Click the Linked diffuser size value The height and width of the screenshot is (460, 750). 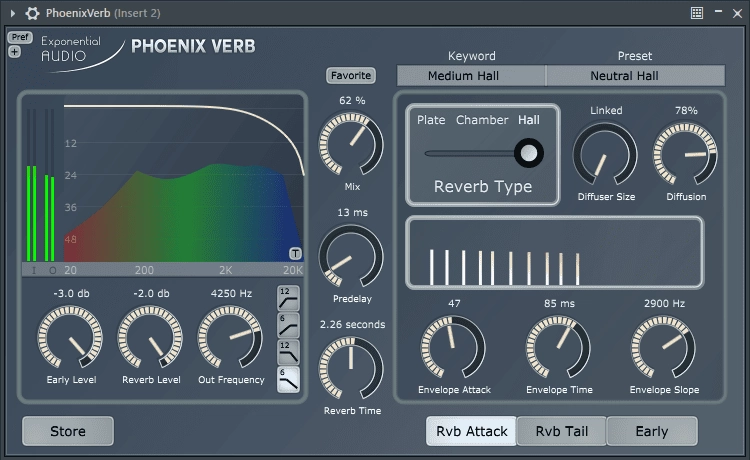606,110
